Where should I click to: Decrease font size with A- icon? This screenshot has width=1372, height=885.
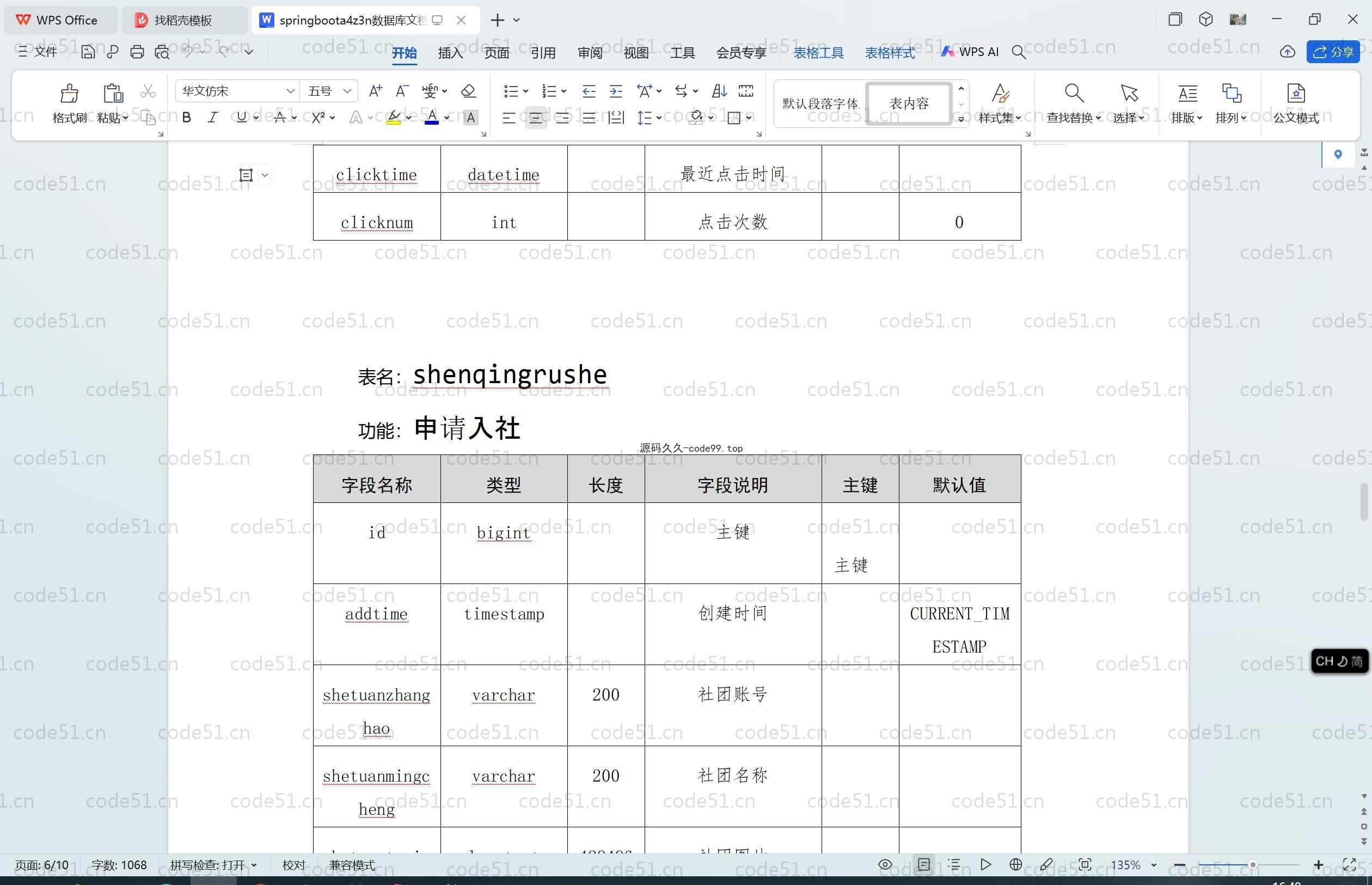pos(402,91)
